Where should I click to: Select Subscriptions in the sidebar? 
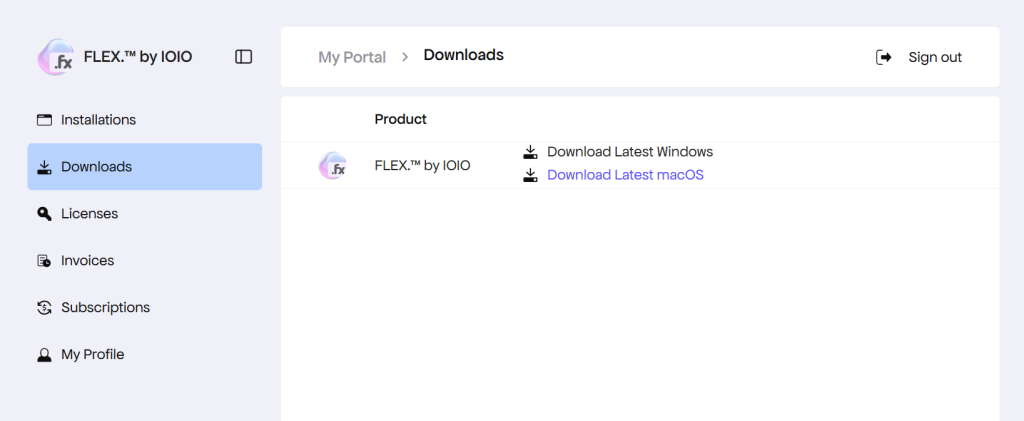pyautogui.click(x=105, y=308)
